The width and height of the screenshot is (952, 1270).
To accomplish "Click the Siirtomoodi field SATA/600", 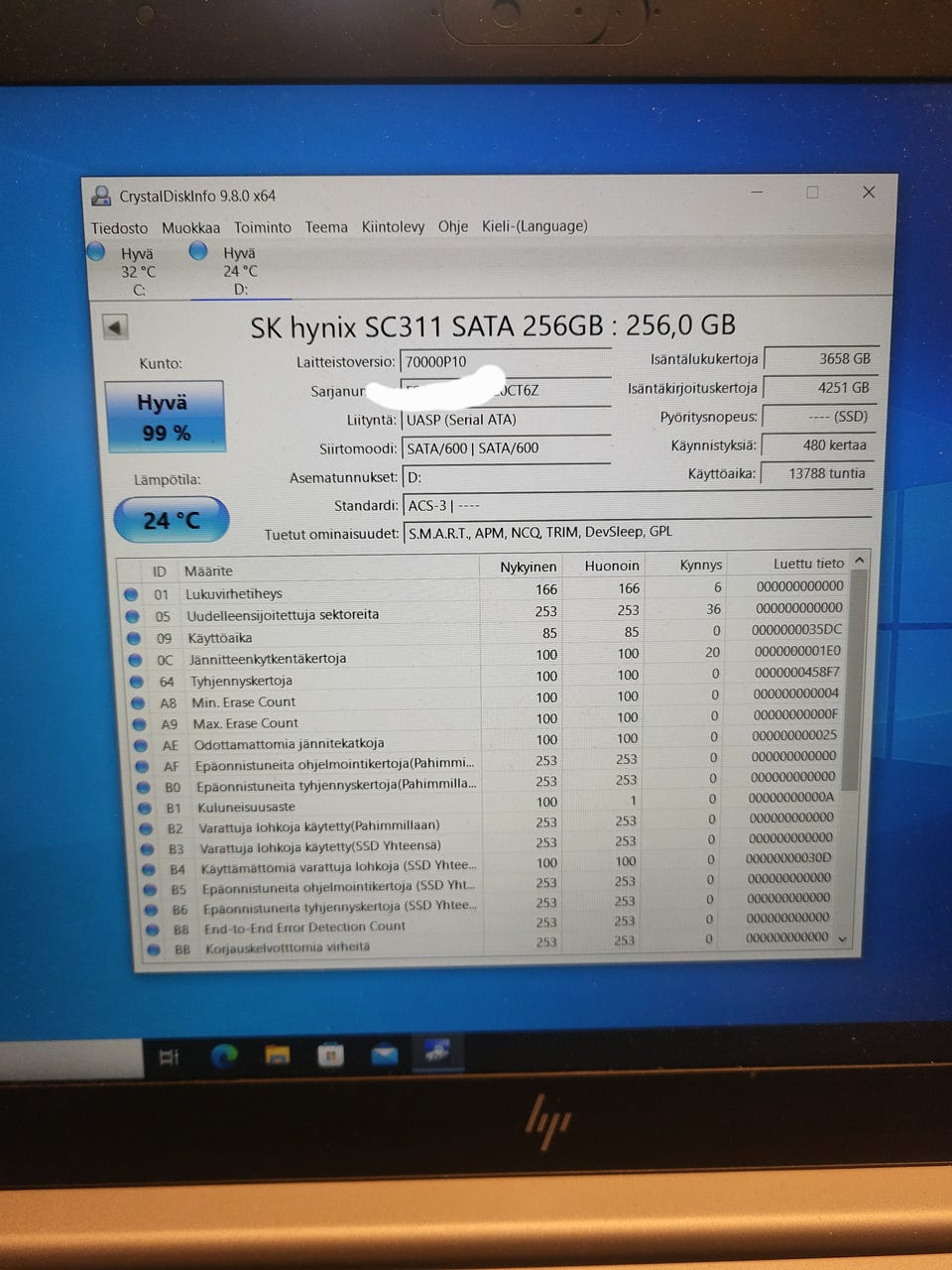I will 506,448.
